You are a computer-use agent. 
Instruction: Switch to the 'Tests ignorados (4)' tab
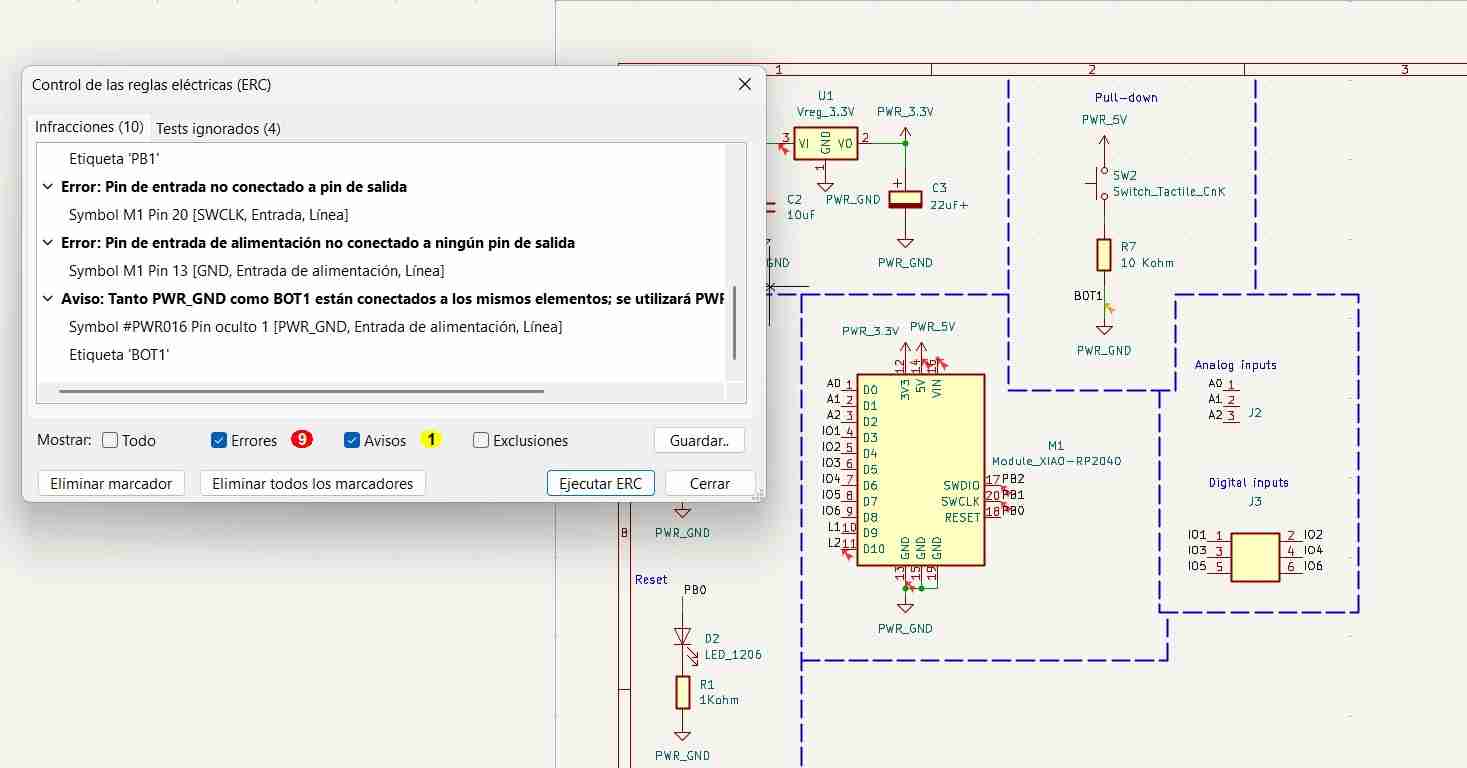(216, 128)
